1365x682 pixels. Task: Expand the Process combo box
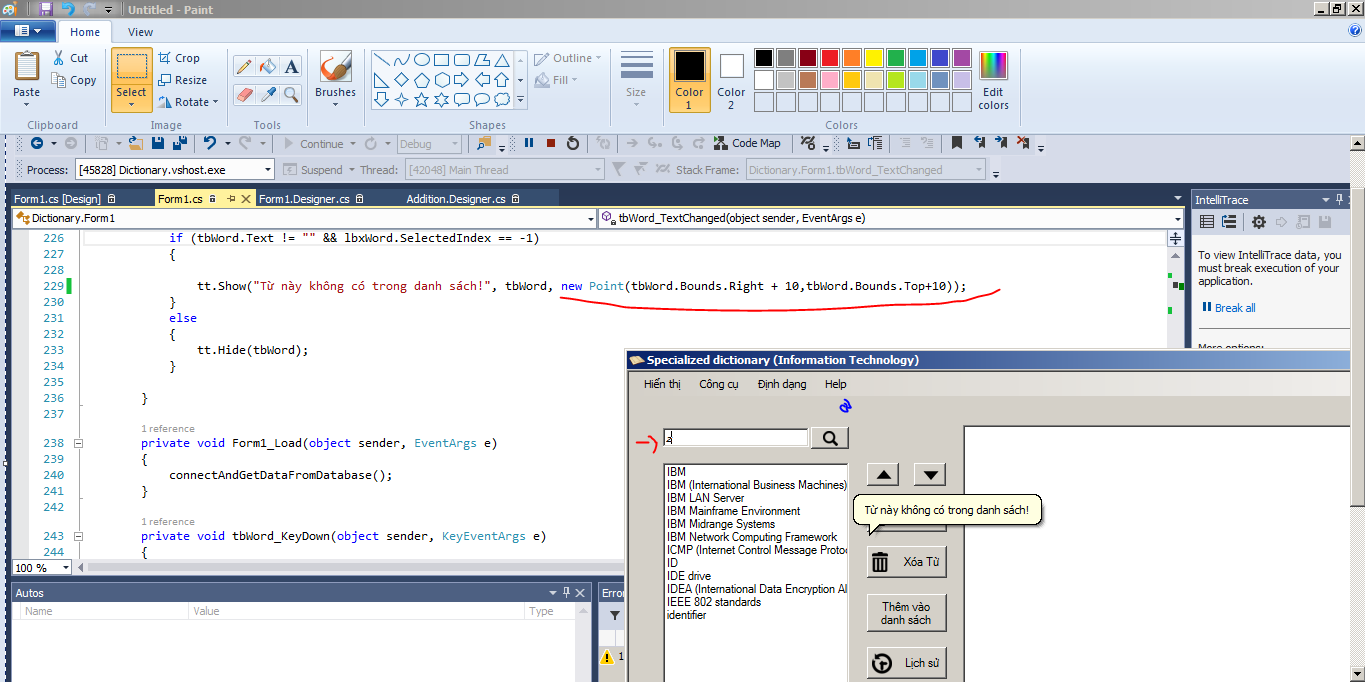(267, 170)
